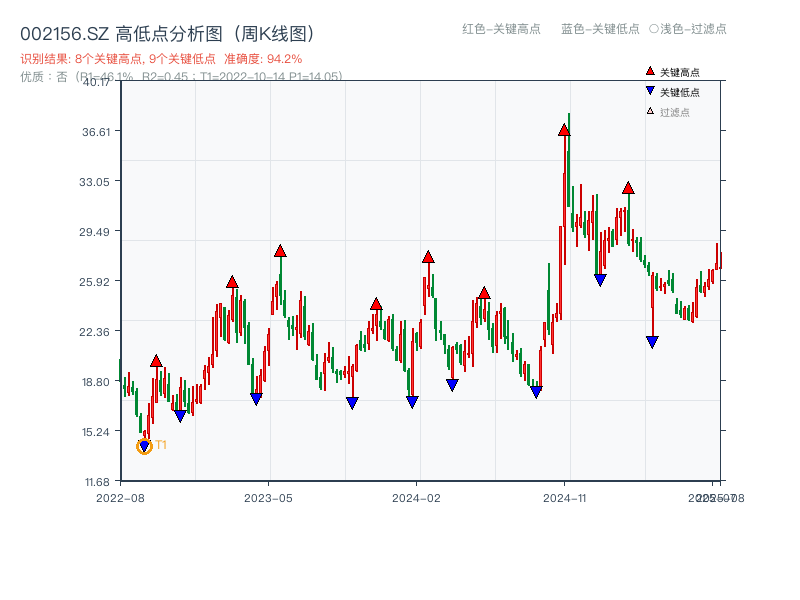
Task: Click the T1 circled low point marker
Action: point(144,446)
